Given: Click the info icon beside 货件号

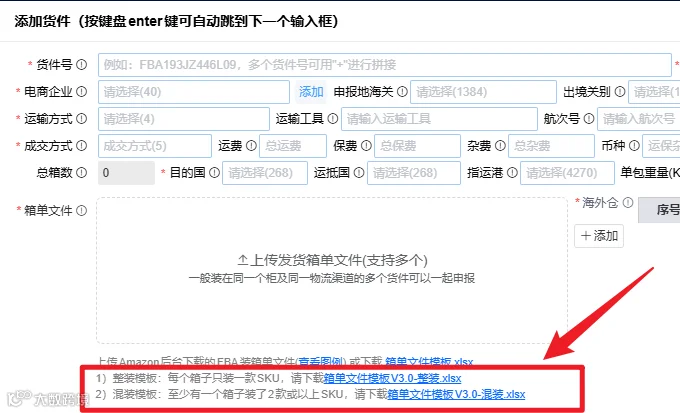Looking at the screenshot, I should point(82,65).
